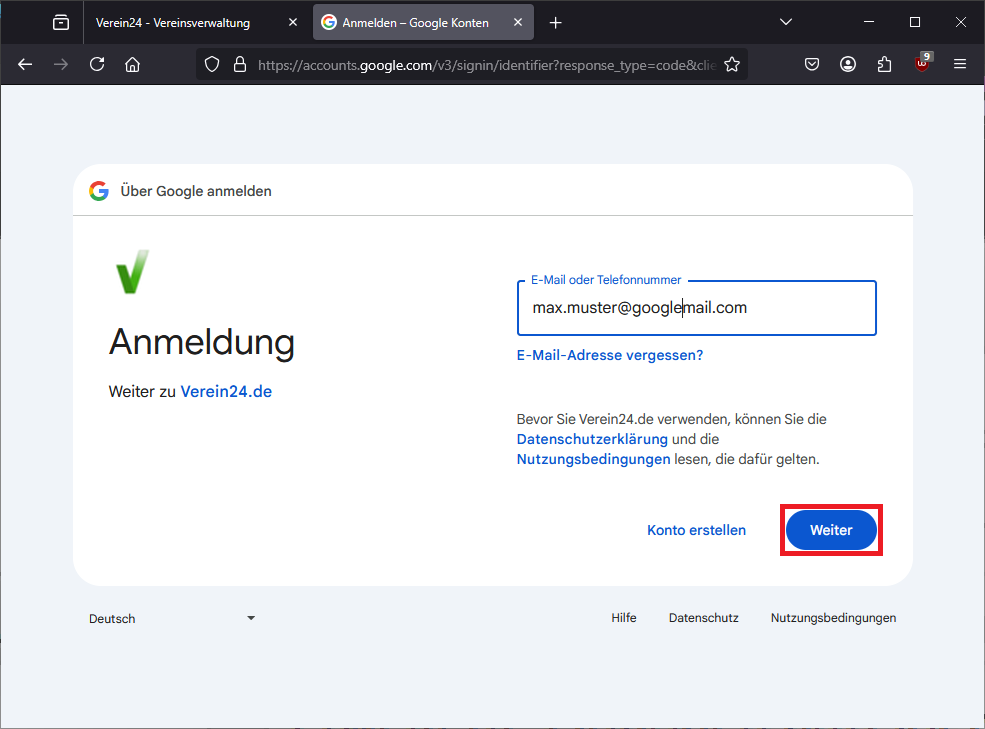
Task: Open the Datenschutz footer link
Action: click(704, 618)
